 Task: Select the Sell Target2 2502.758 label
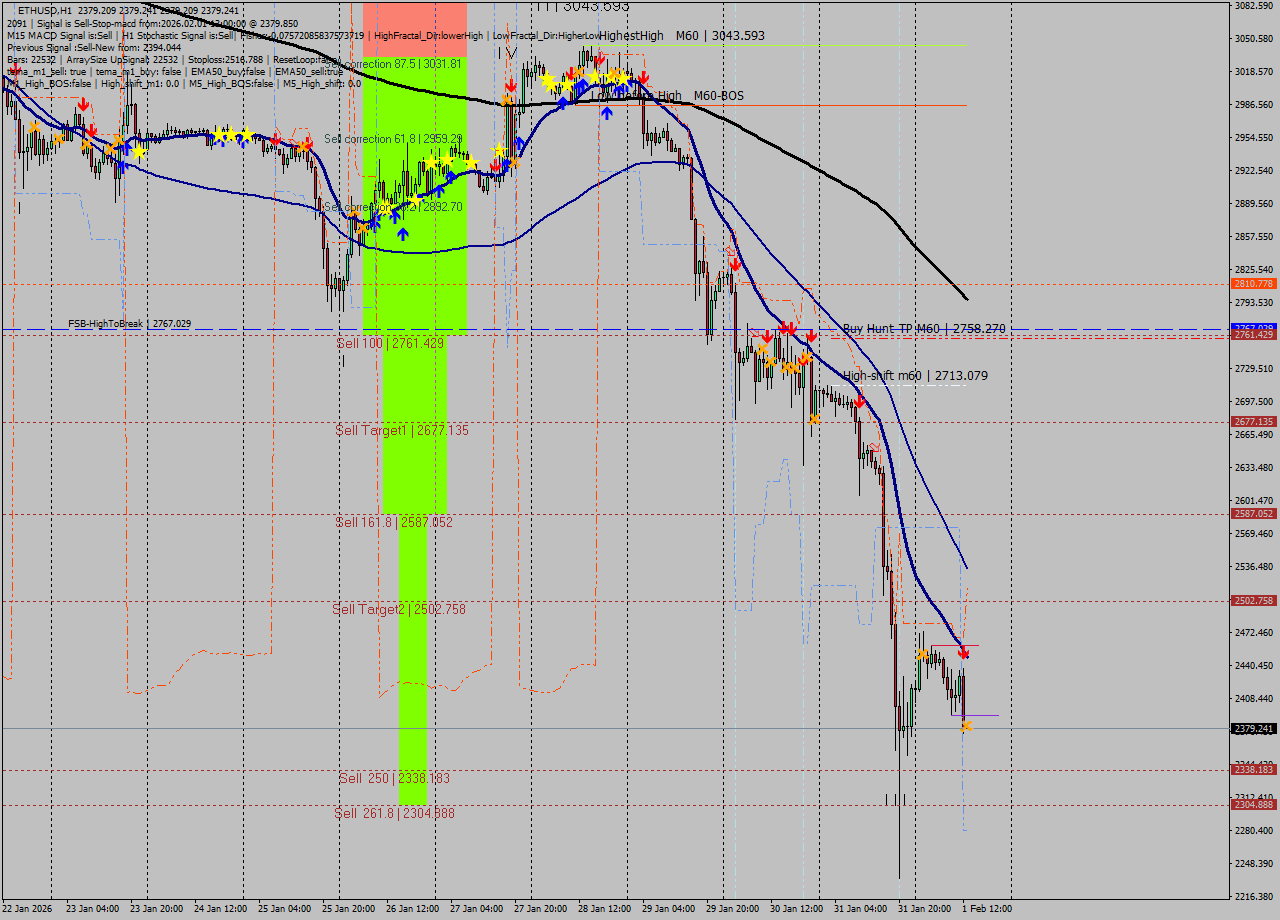tap(399, 609)
